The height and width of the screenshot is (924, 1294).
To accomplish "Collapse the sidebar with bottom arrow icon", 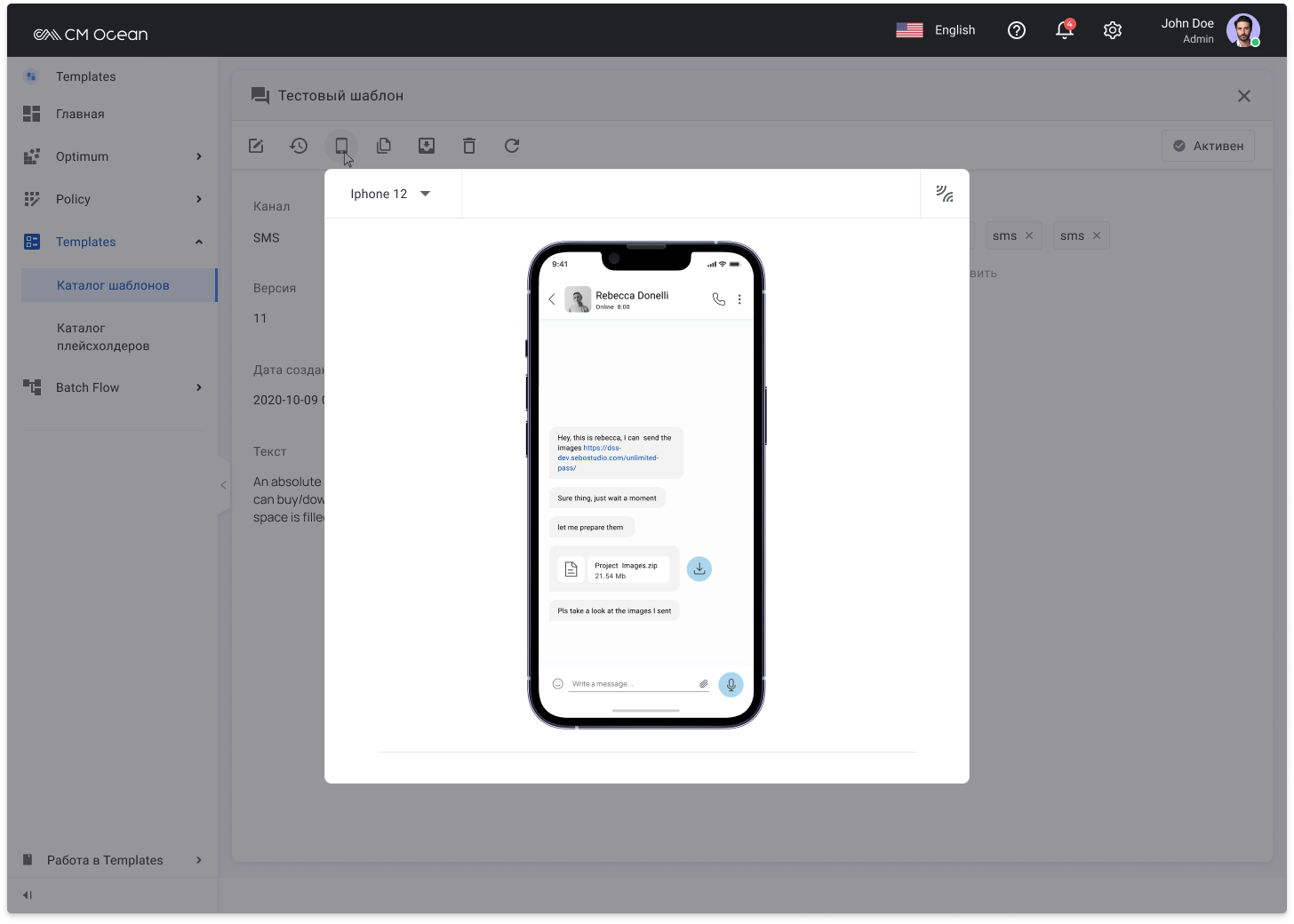I will (x=28, y=896).
